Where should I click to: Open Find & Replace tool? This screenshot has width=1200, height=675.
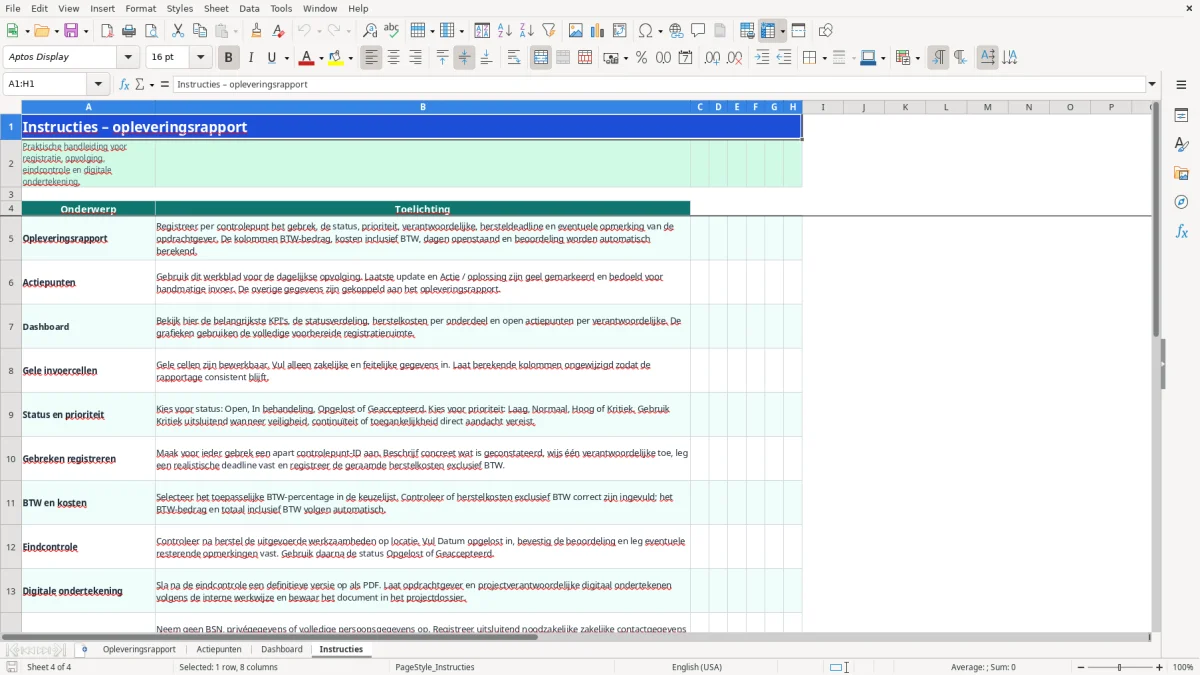370,31
